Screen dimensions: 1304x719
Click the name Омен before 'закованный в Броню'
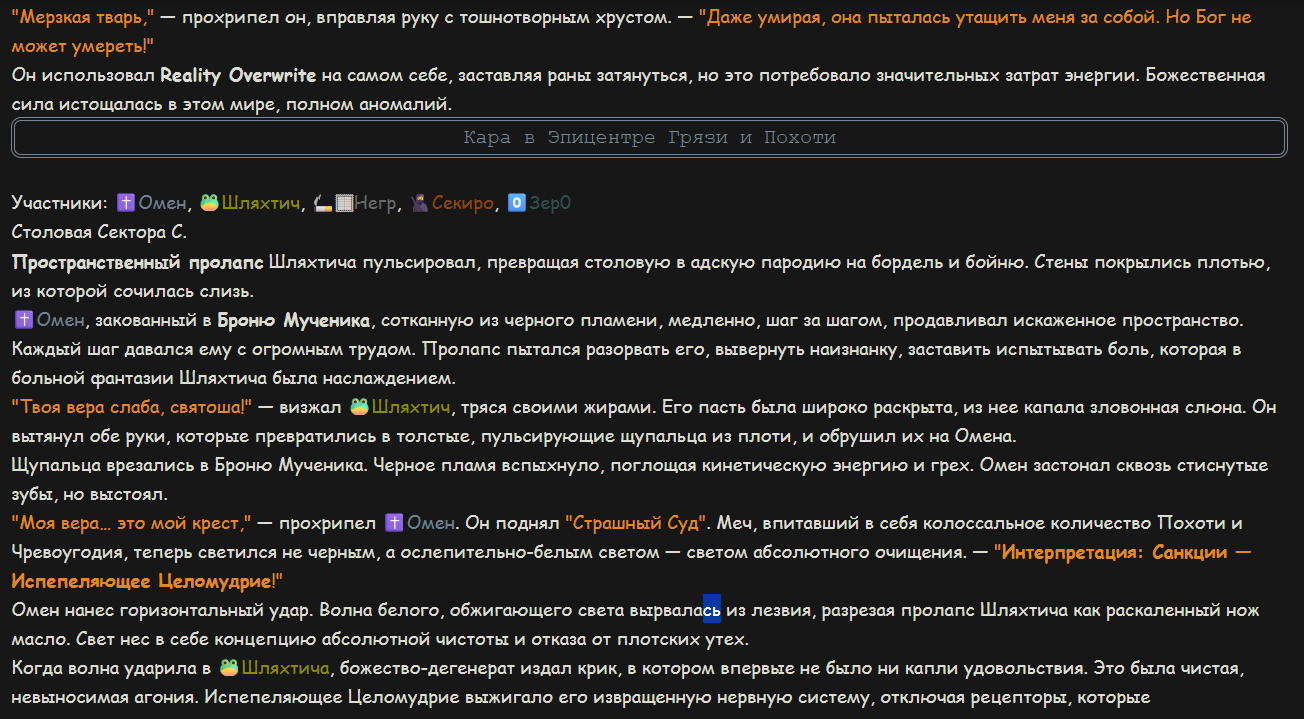coord(59,320)
